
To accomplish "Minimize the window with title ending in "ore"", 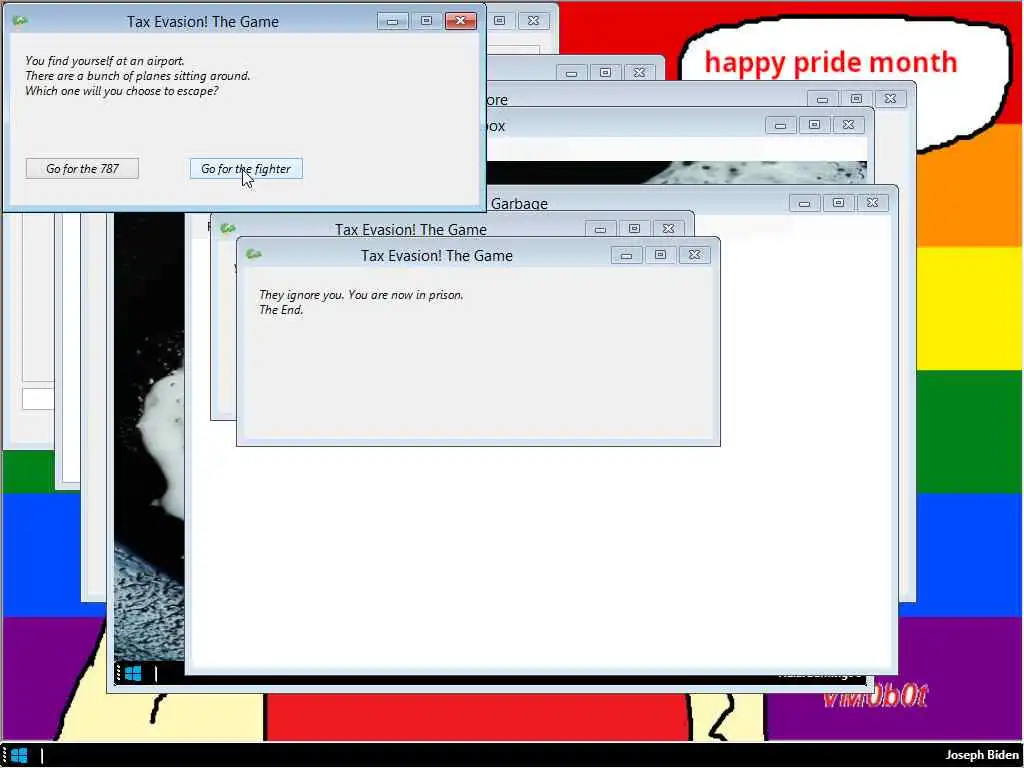I will coord(822,99).
